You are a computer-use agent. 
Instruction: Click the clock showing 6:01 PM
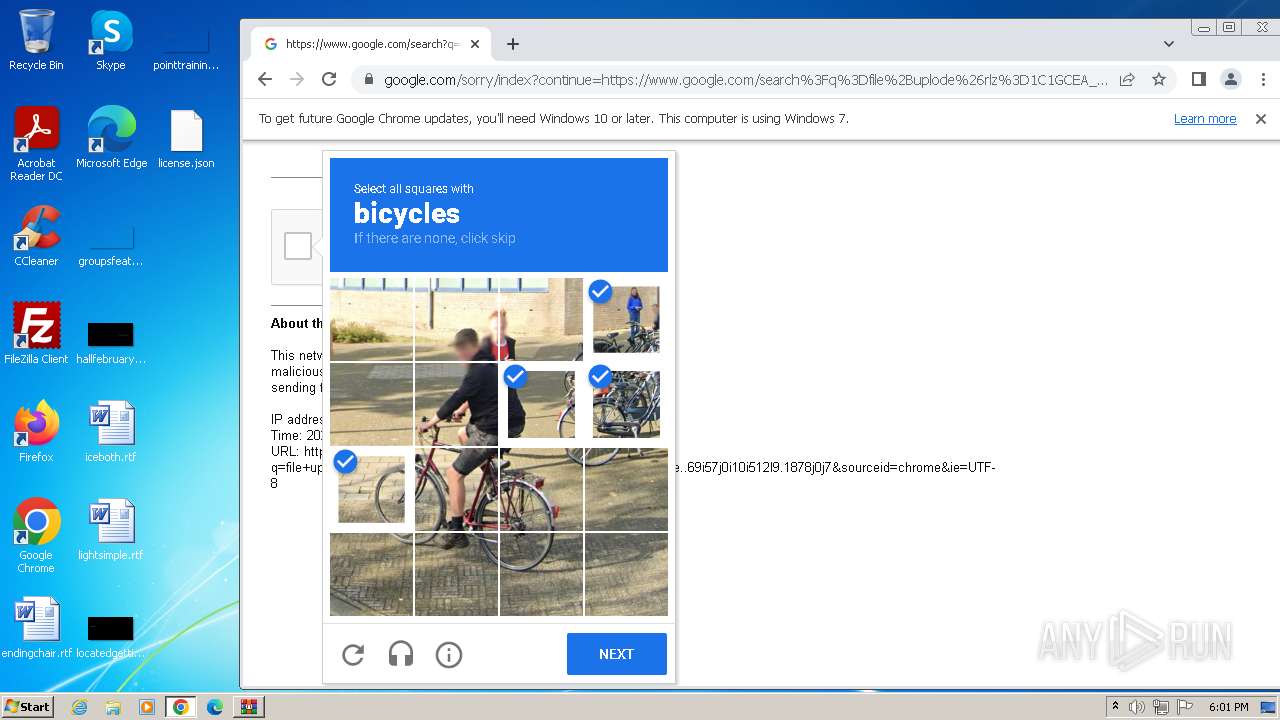pos(1228,707)
